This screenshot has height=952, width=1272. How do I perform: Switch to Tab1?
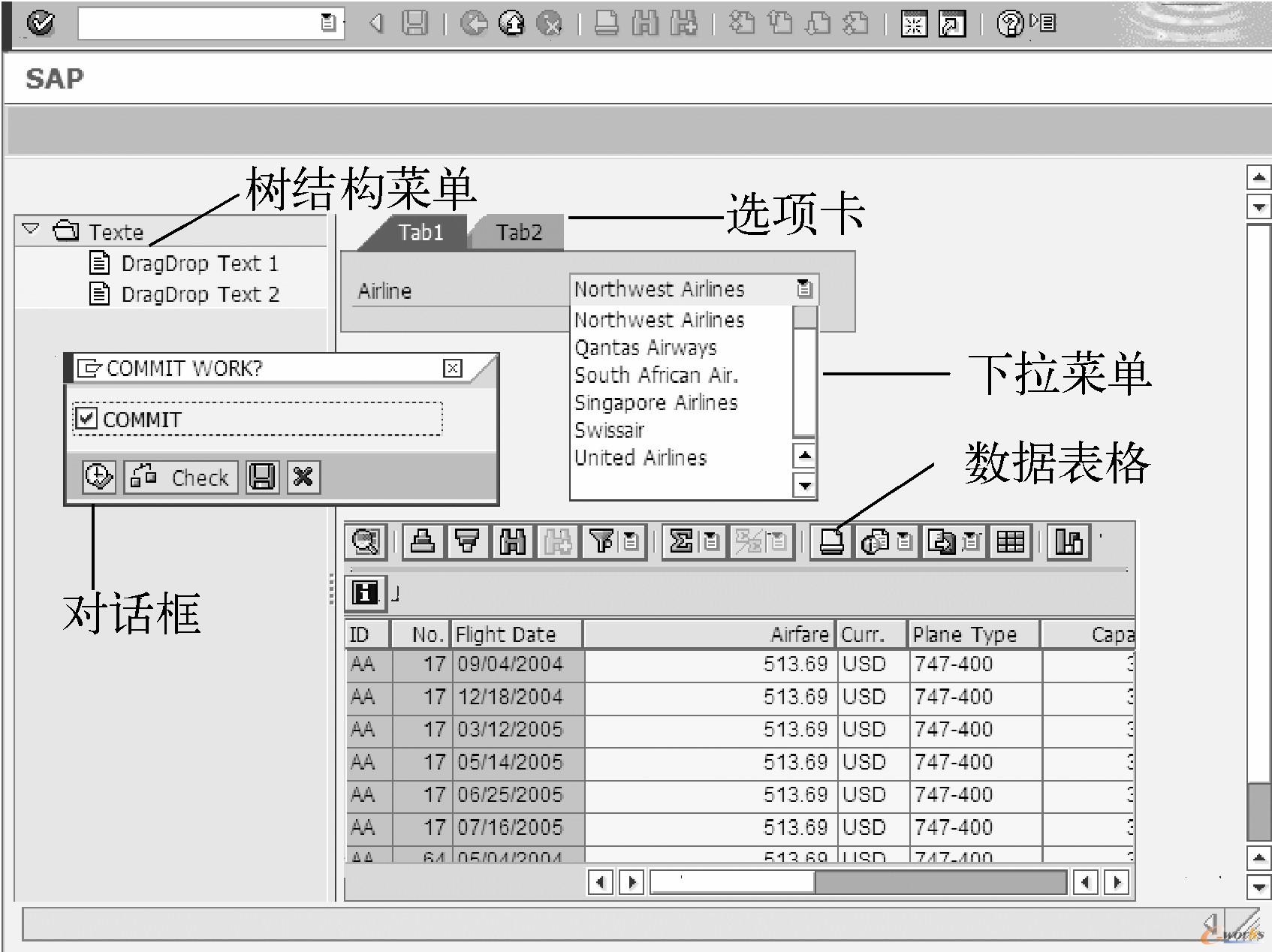pos(420,233)
